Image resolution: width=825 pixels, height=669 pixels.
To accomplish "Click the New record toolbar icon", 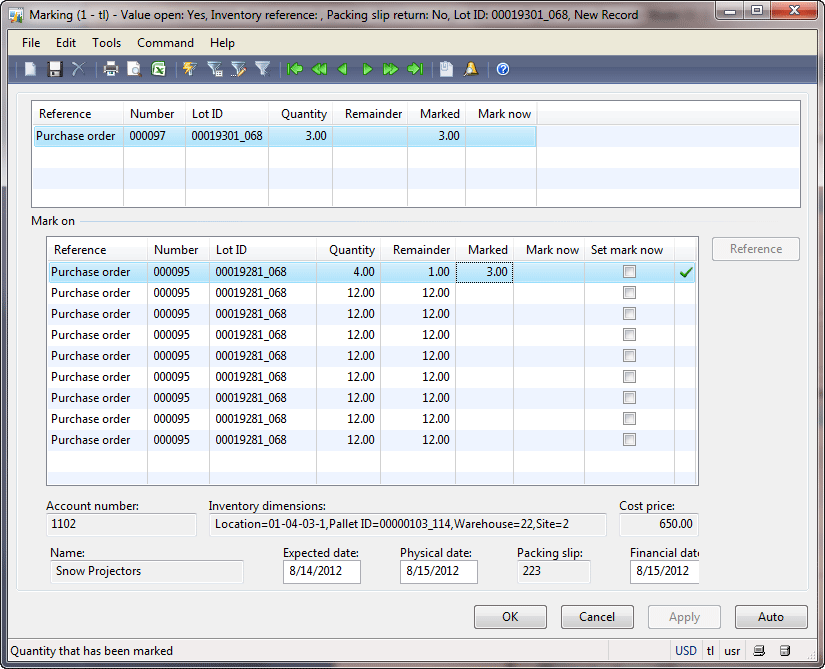I will (x=31, y=69).
